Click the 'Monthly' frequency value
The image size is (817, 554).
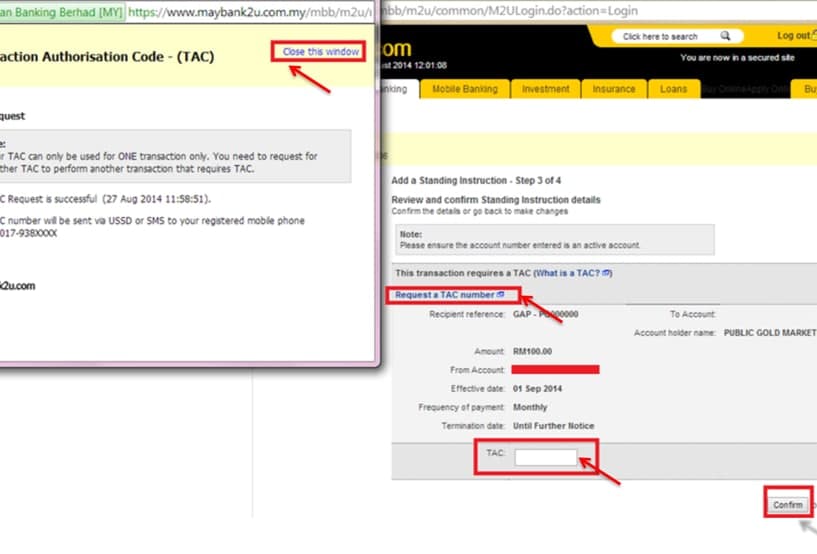530,407
